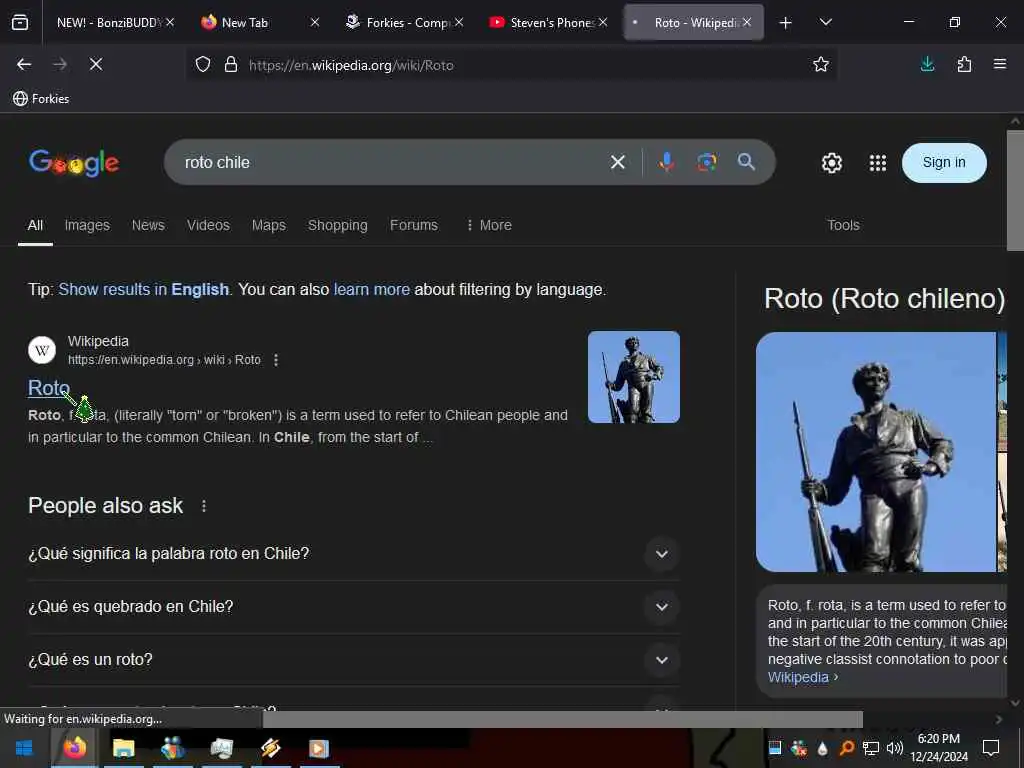The width and height of the screenshot is (1024, 768).
Task: Open Windows Start menu
Action: click(24, 748)
